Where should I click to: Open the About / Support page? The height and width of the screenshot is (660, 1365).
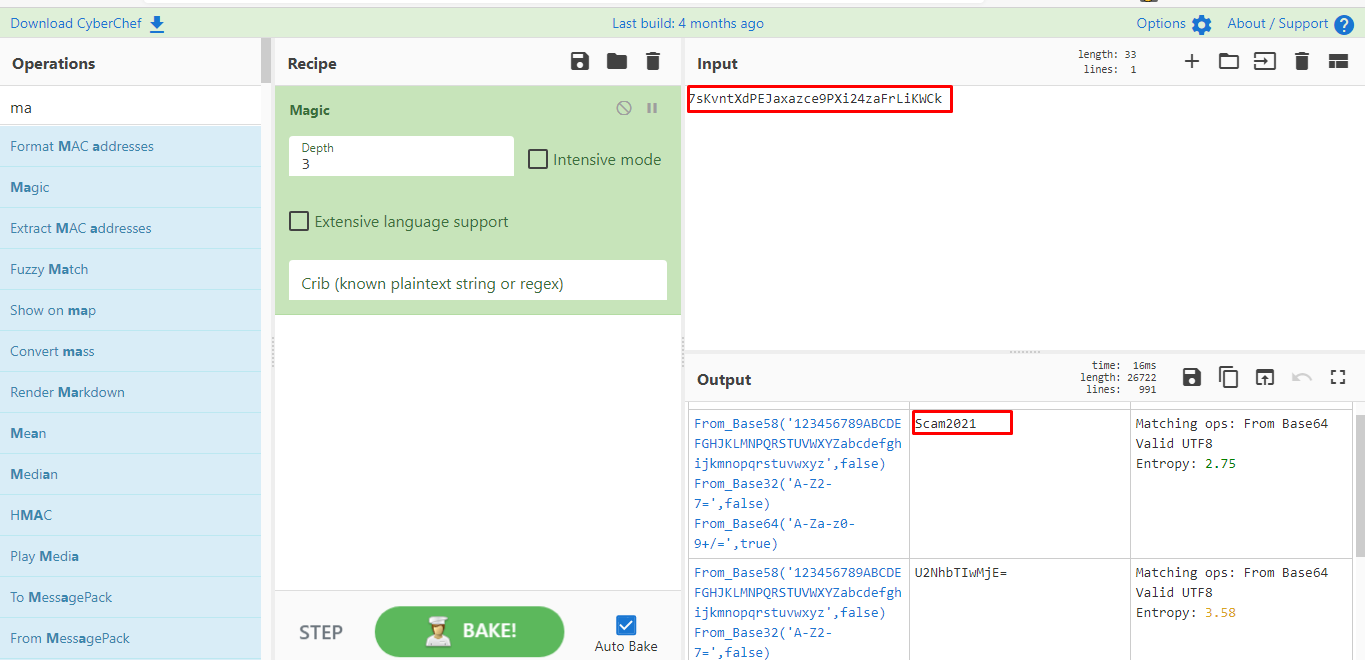[1280, 22]
